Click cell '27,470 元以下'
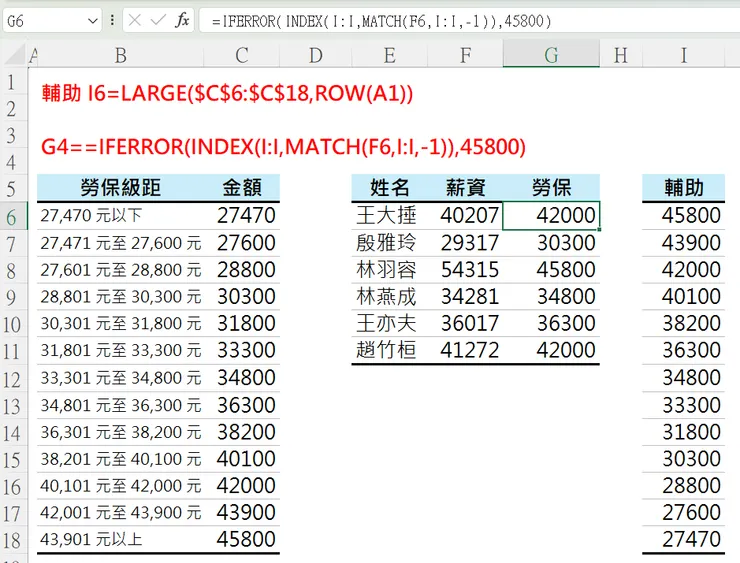The image size is (740, 563). [120, 216]
